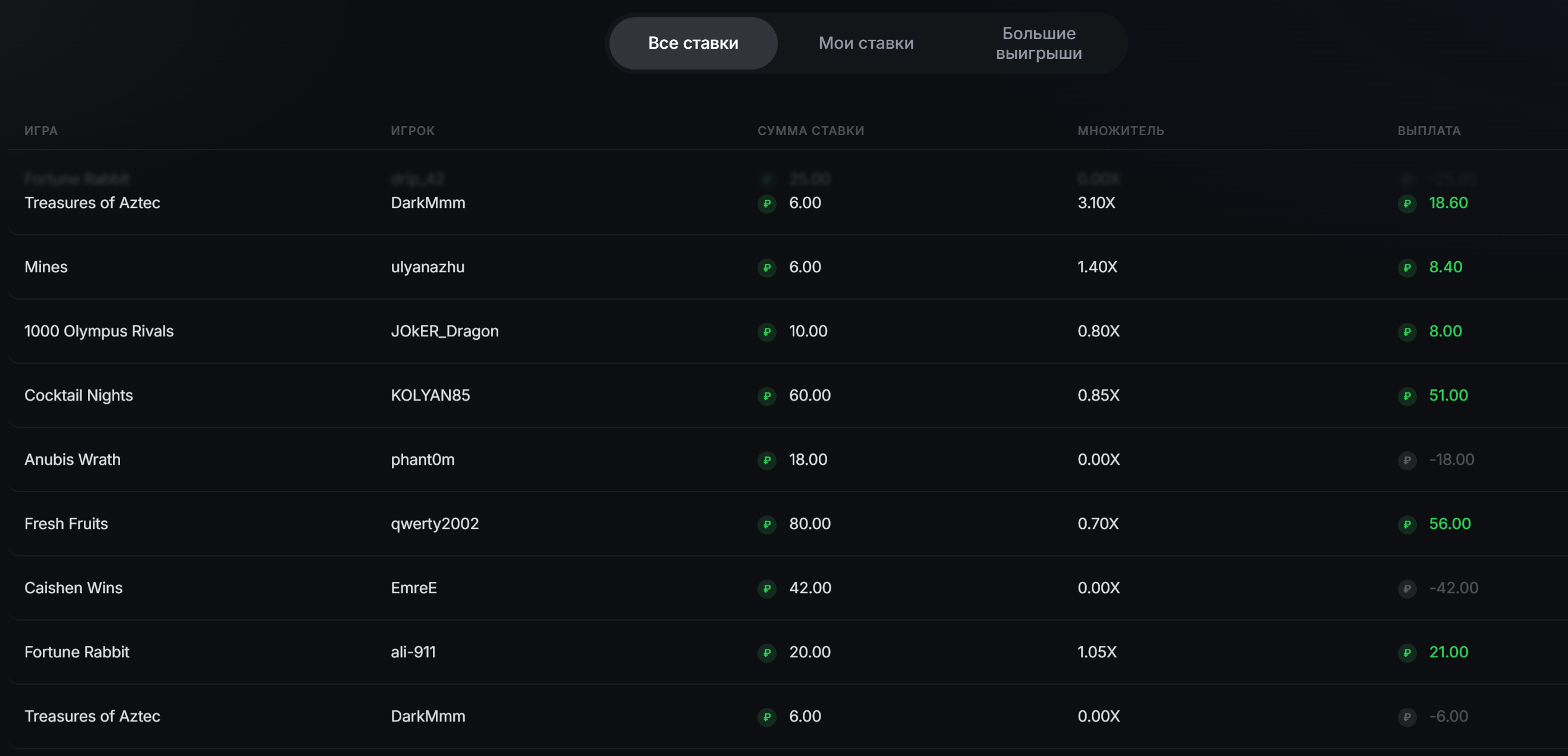Image resolution: width=1568 pixels, height=756 pixels.
Task: Click ruble icon next to ulyanazhu 6.00 bet
Action: pyautogui.click(x=767, y=267)
